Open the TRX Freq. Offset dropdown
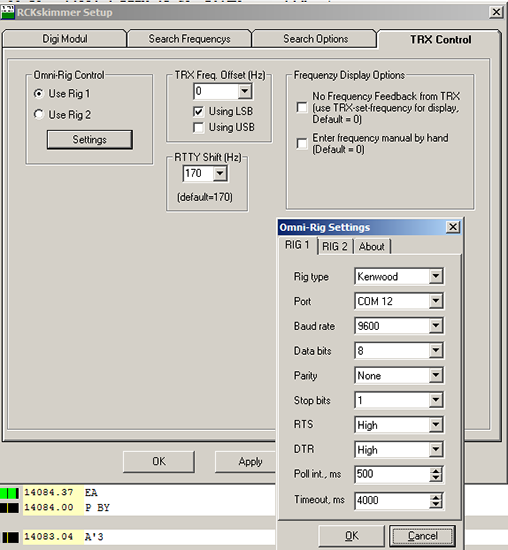 (x=245, y=92)
